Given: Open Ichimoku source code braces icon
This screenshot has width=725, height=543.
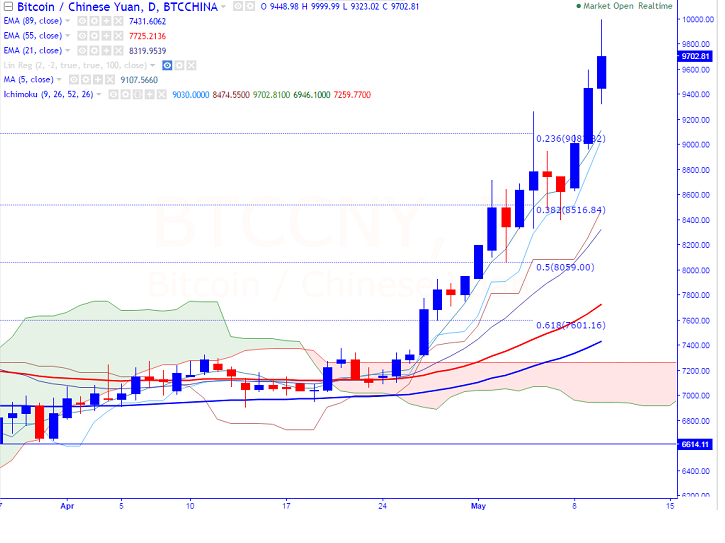Looking at the screenshot, I should (138, 95).
